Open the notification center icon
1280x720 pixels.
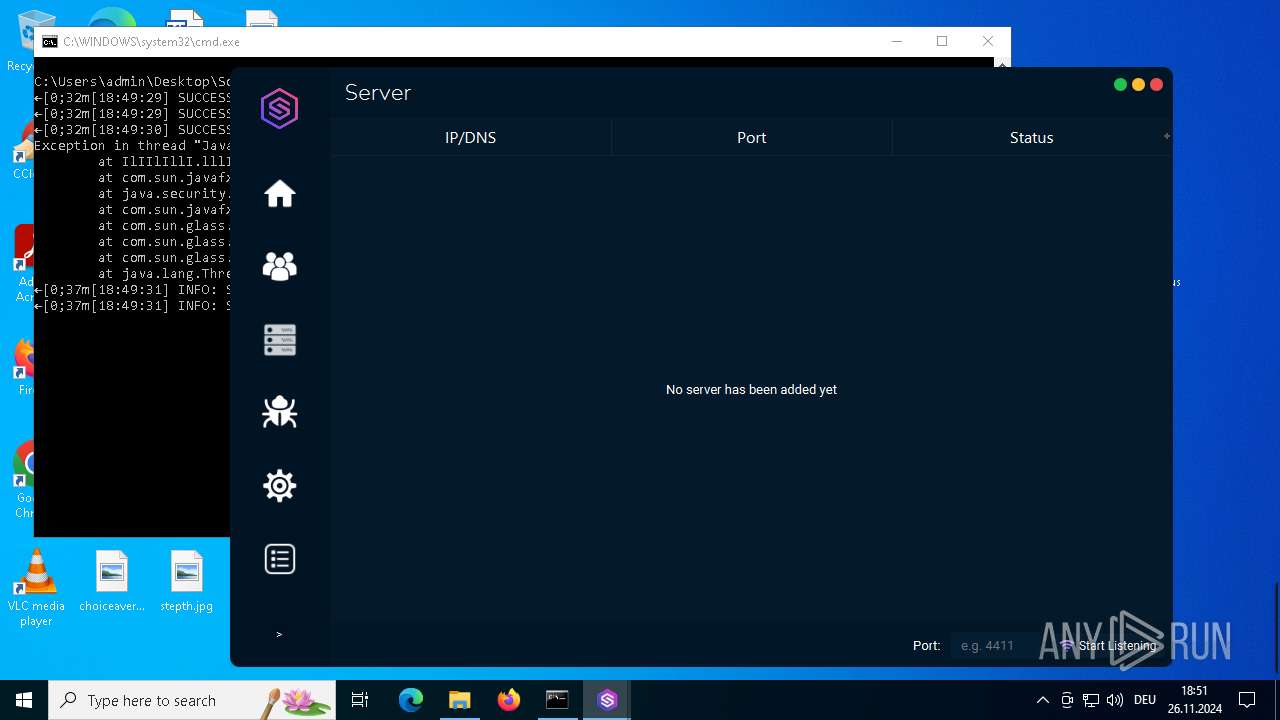[1247, 700]
